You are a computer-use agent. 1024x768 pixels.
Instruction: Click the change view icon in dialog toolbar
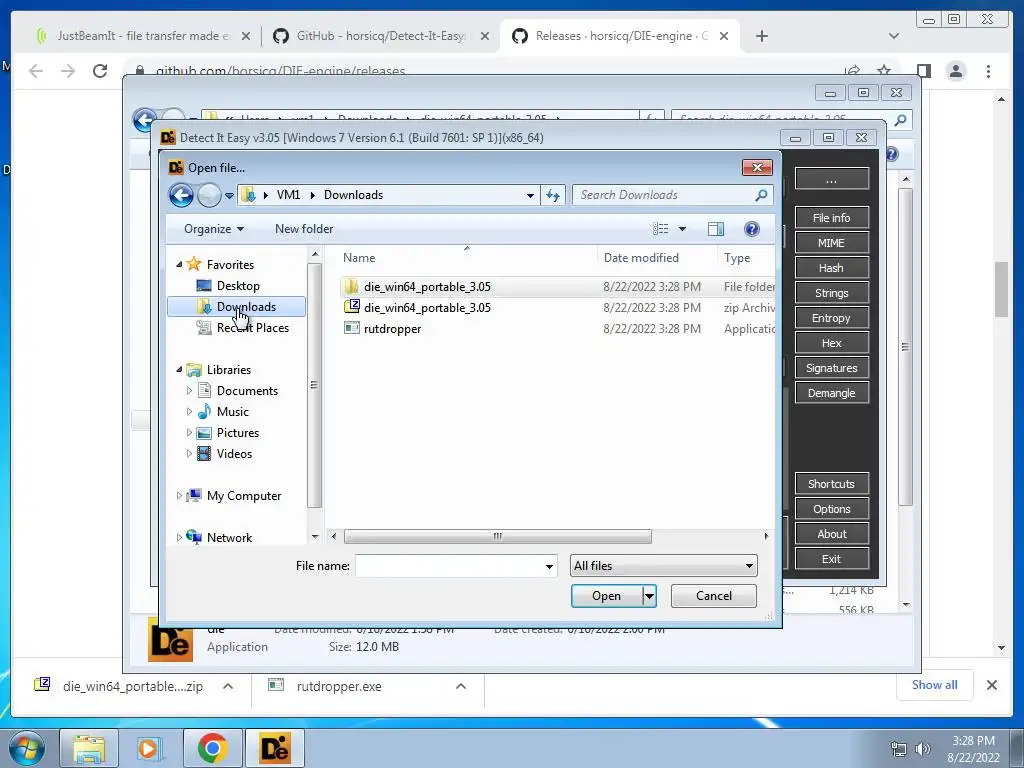tap(660, 229)
